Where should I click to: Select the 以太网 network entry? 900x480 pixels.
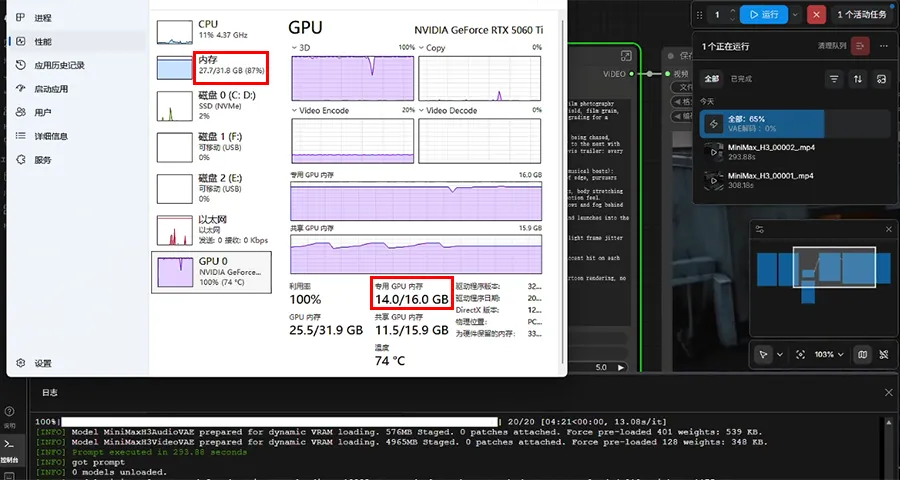(211, 230)
